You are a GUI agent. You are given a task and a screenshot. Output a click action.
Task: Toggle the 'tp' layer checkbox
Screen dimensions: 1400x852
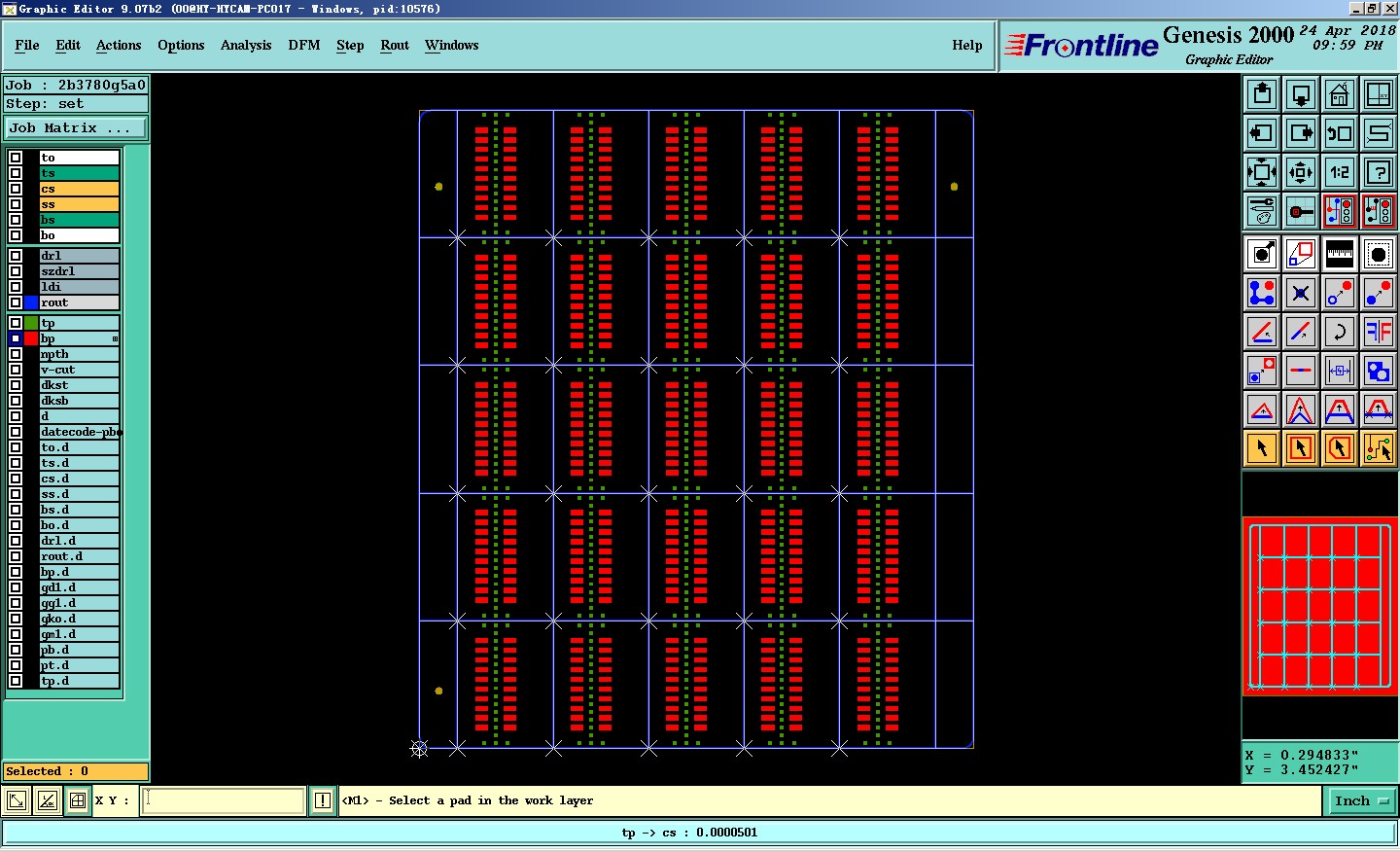tap(16, 323)
